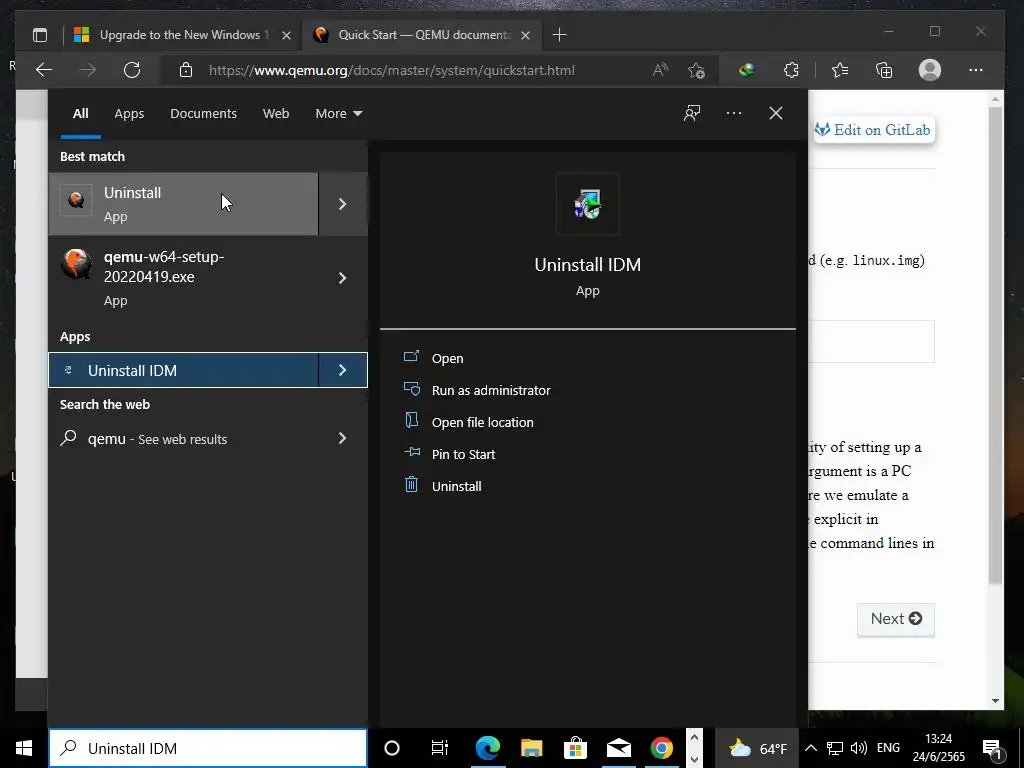Click the 64°F weather widget
The width and height of the screenshot is (1024, 768).
(758, 748)
